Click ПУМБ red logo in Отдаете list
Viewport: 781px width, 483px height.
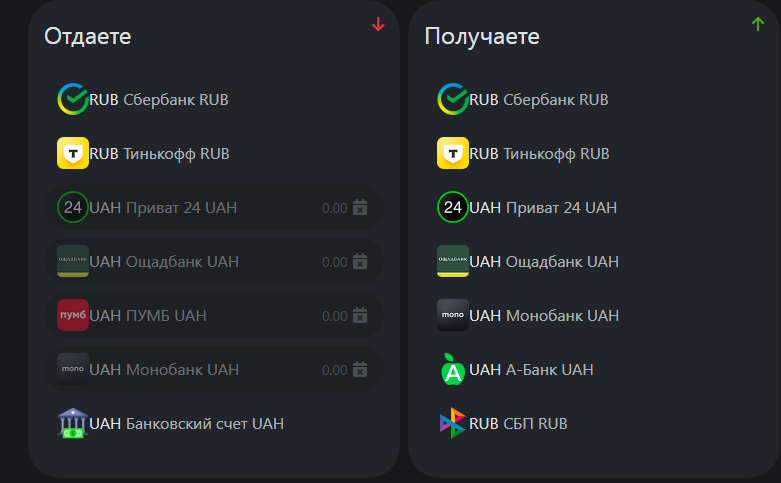click(x=73, y=315)
